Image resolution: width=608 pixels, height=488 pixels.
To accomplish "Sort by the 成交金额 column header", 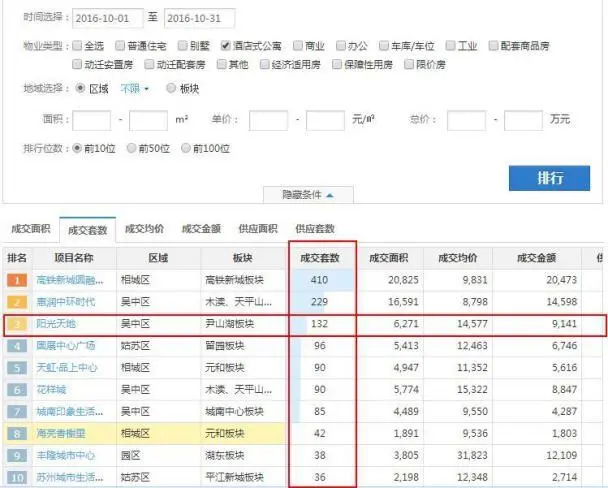I will (x=537, y=258).
